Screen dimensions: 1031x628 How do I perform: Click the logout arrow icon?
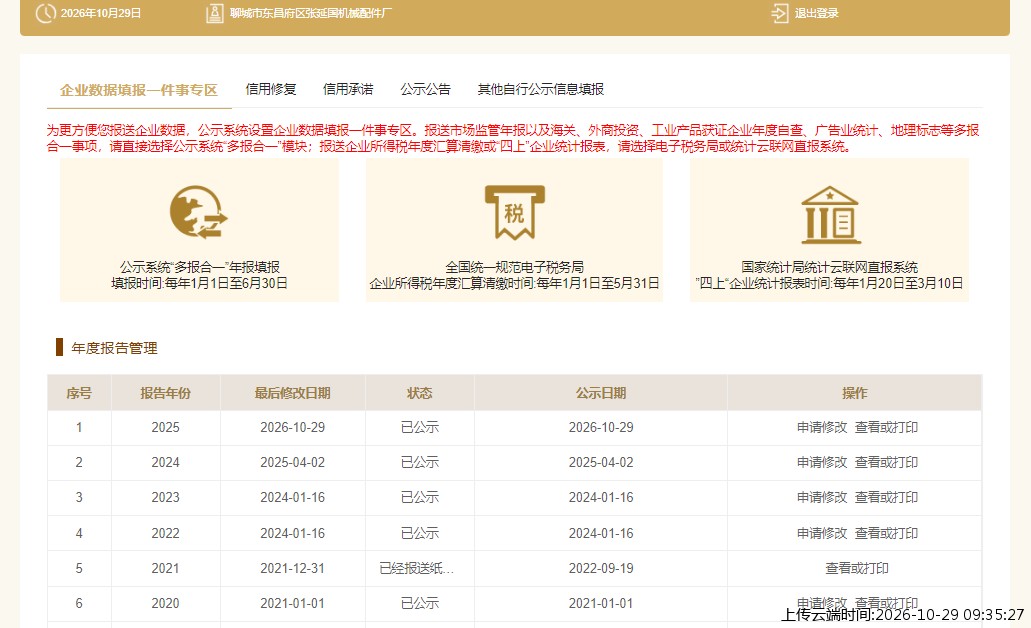pyautogui.click(x=780, y=13)
